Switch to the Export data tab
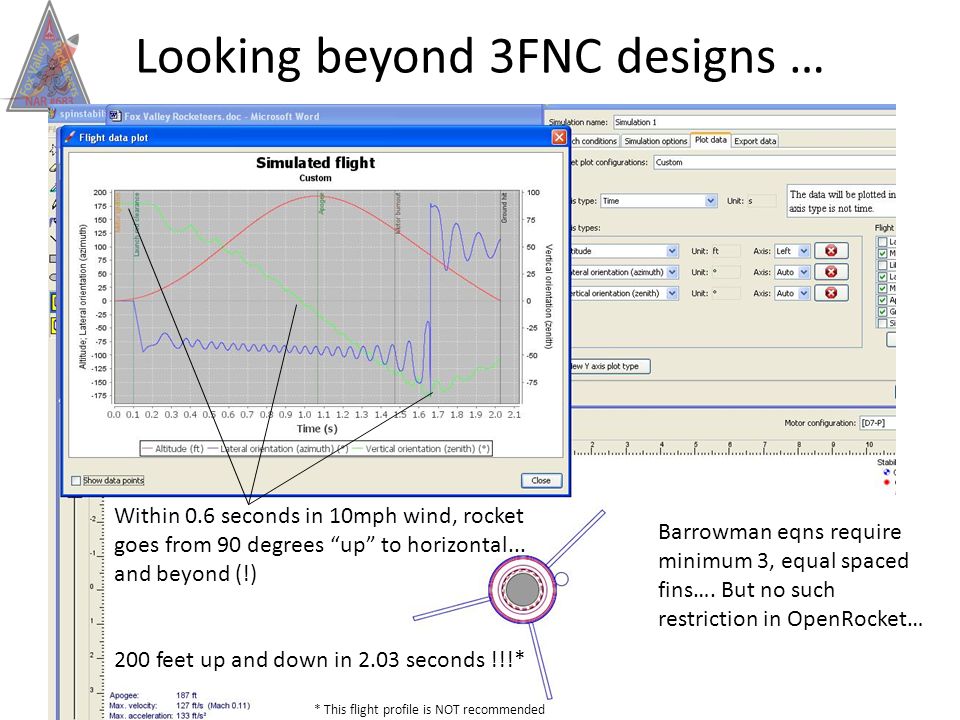The width and height of the screenshot is (960, 720). [x=755, y=141]
